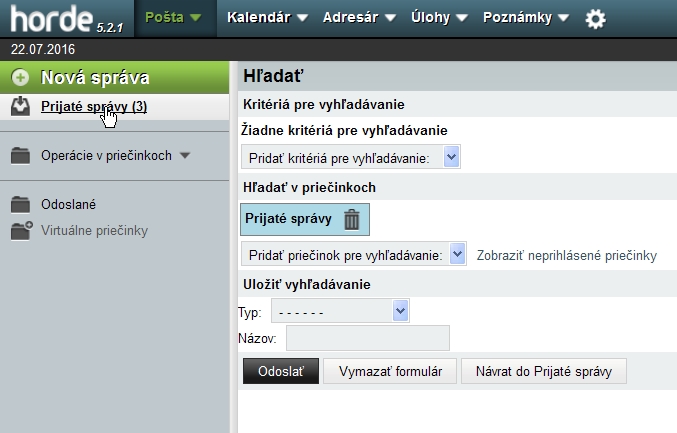
Task: Open the Pošta menu
Action: click(x=173, y=18)
